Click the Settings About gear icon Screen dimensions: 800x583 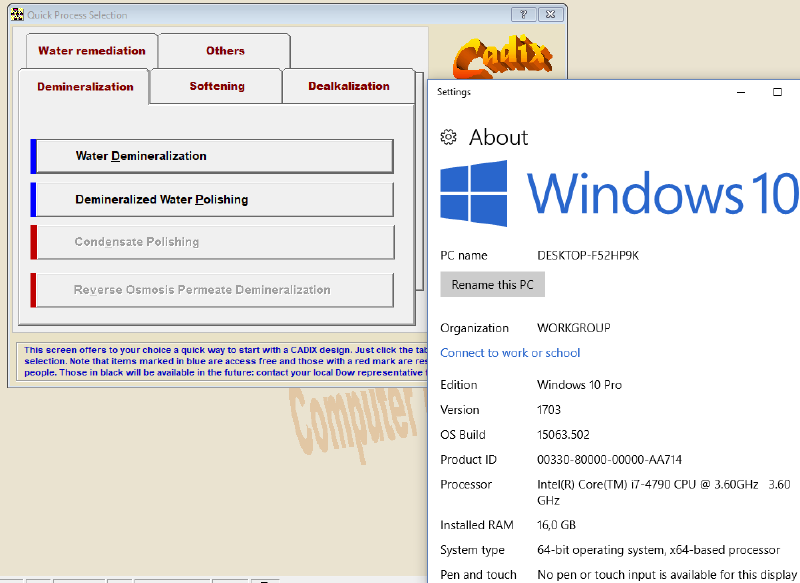448,137
